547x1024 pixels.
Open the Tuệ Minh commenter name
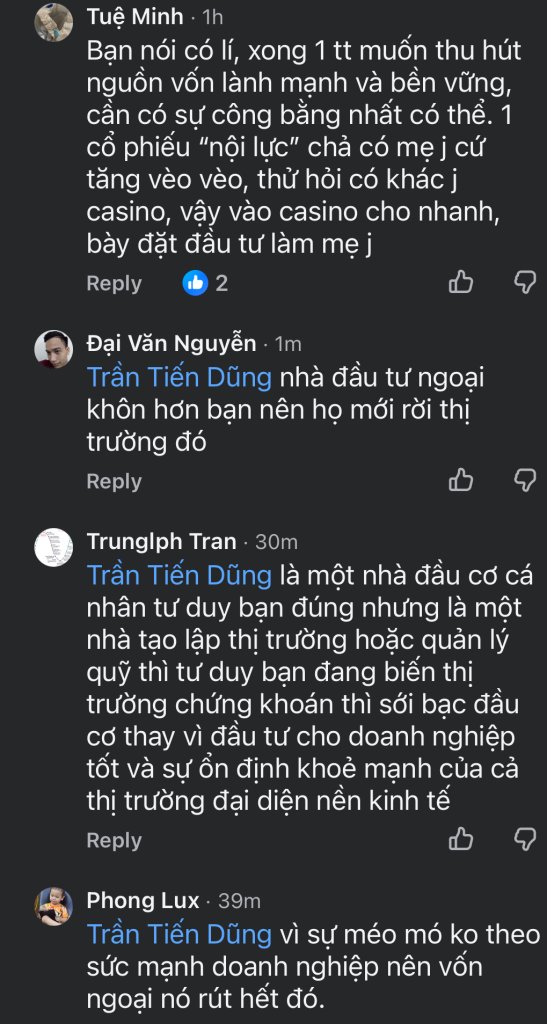(135, 18)
